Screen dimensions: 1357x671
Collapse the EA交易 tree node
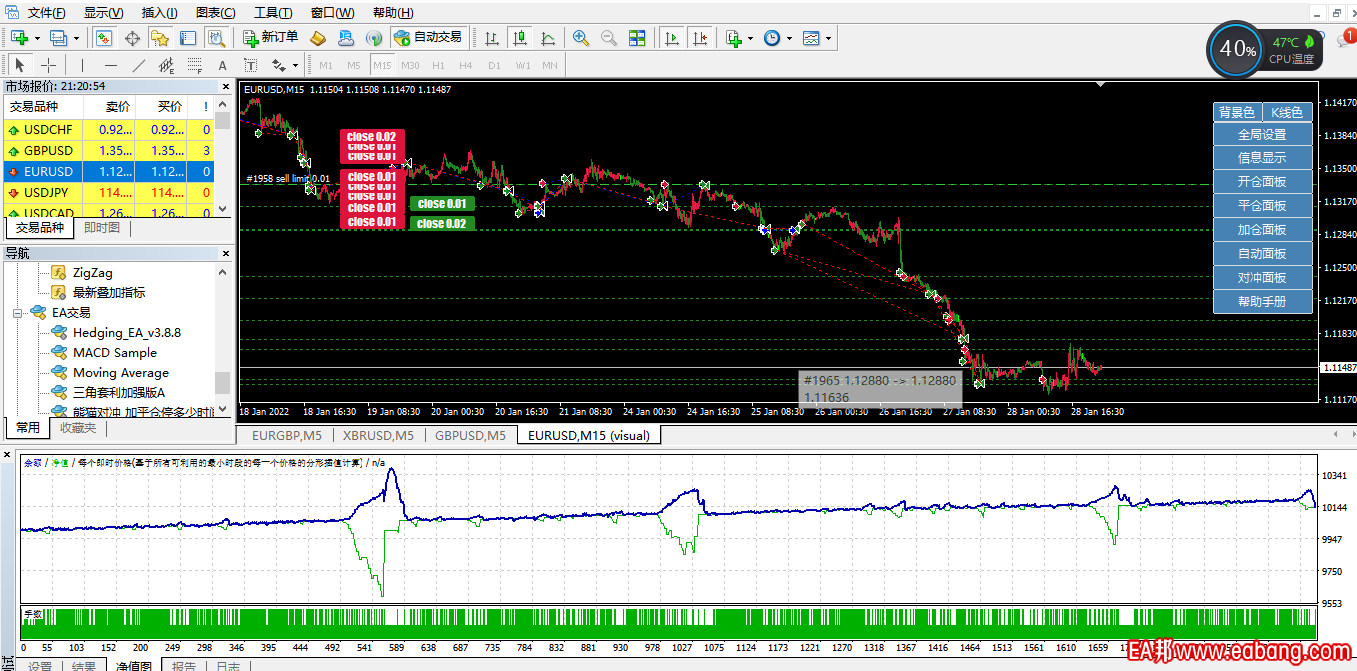click(18, 313)
